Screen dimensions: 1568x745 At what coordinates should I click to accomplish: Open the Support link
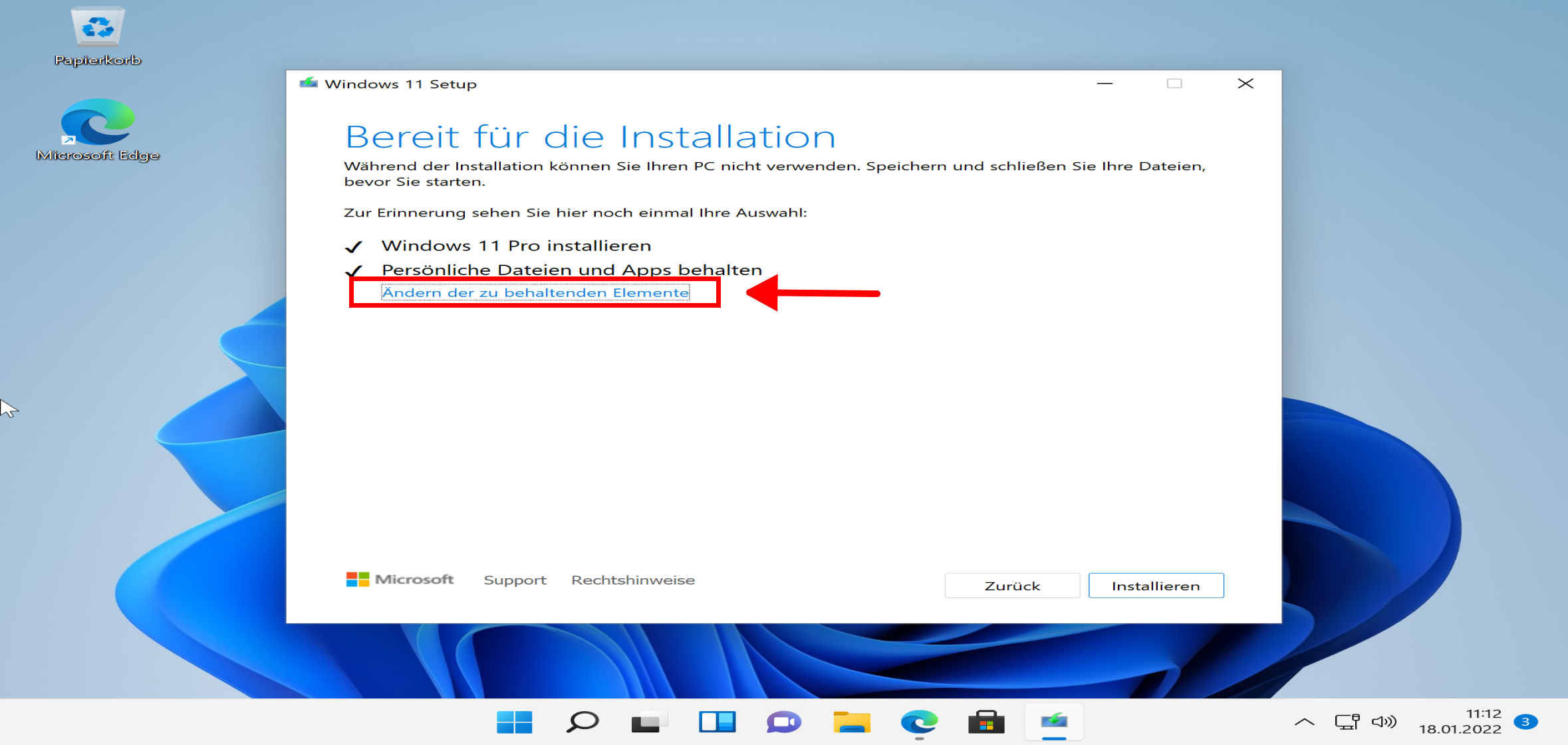[x=515, y=580]
